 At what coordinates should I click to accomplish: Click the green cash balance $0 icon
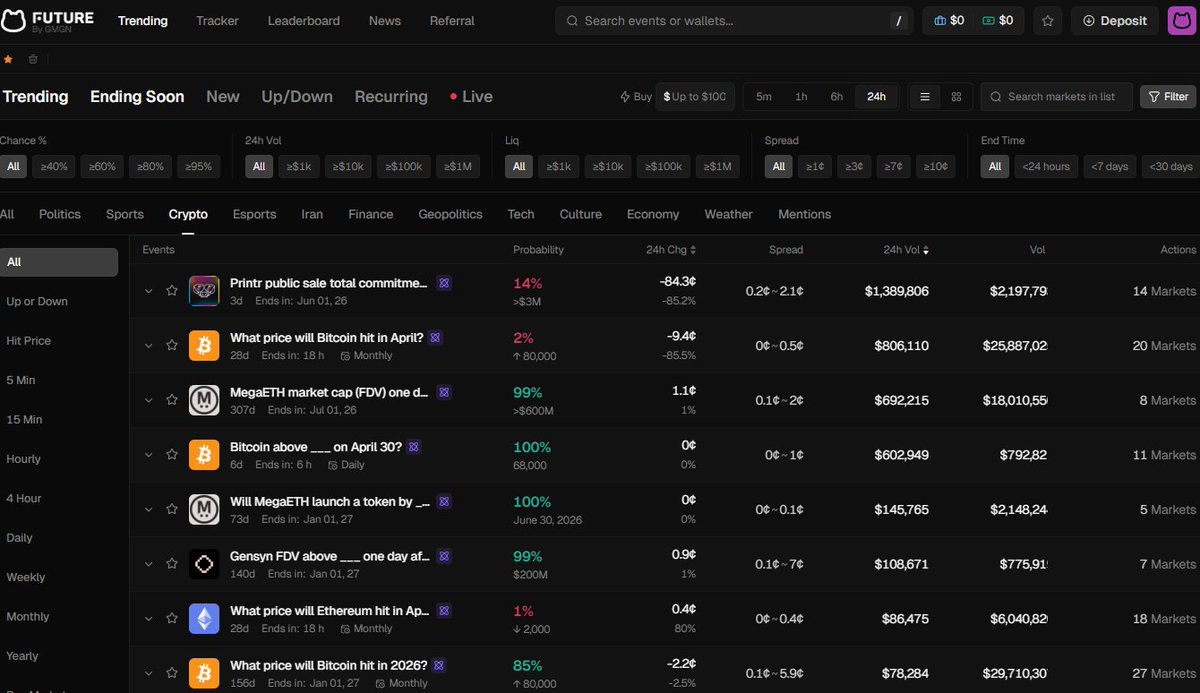(x=998, y=20)
